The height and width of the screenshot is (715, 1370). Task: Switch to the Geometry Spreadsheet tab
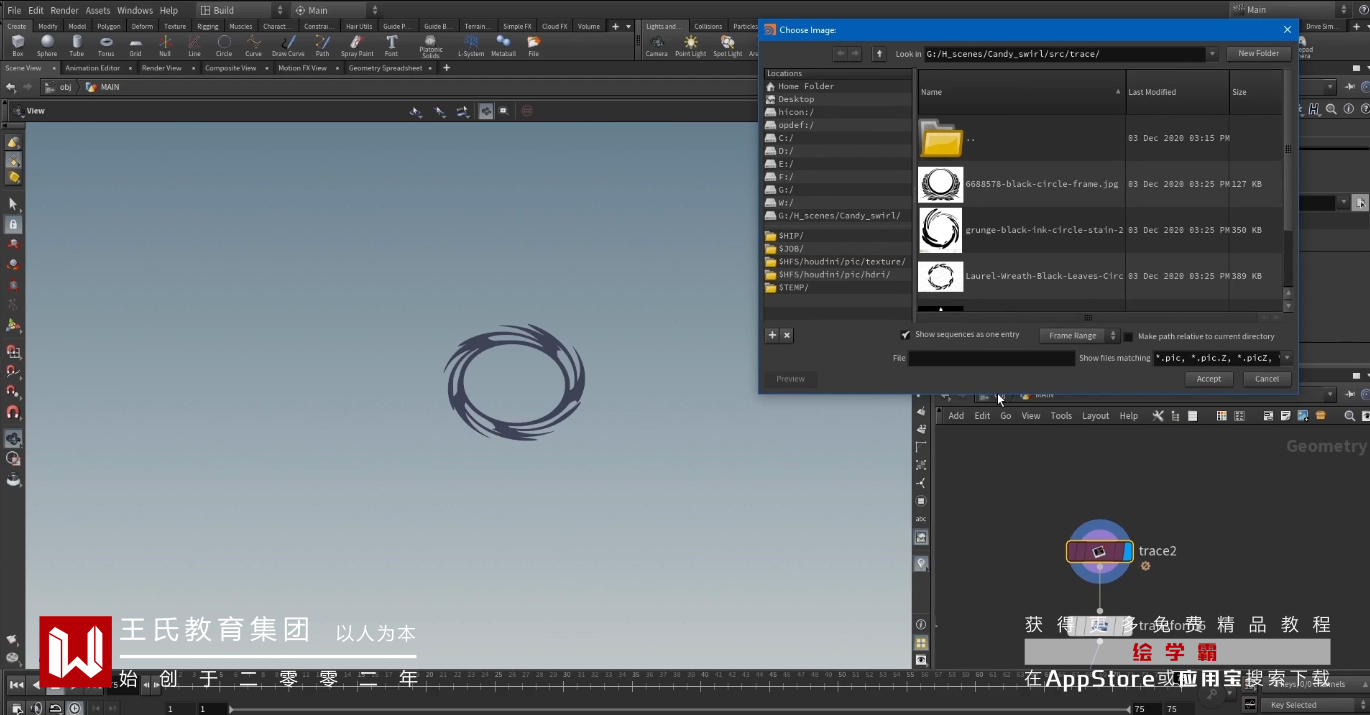click(385, 68)
